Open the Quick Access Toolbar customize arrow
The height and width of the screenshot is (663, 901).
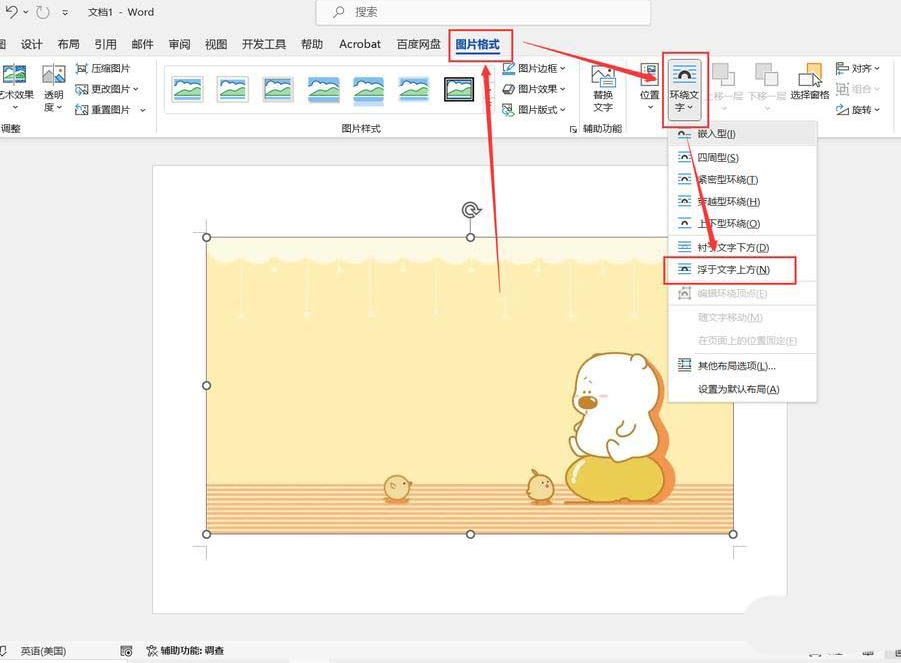[65, 12]
